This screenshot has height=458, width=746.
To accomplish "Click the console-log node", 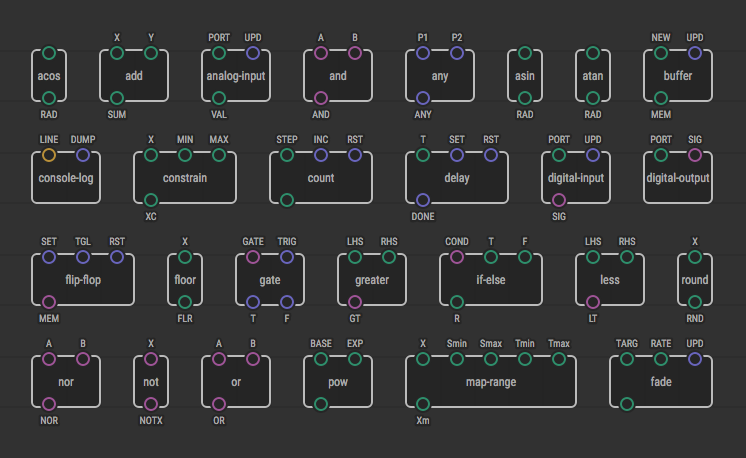I will [66, 178].
